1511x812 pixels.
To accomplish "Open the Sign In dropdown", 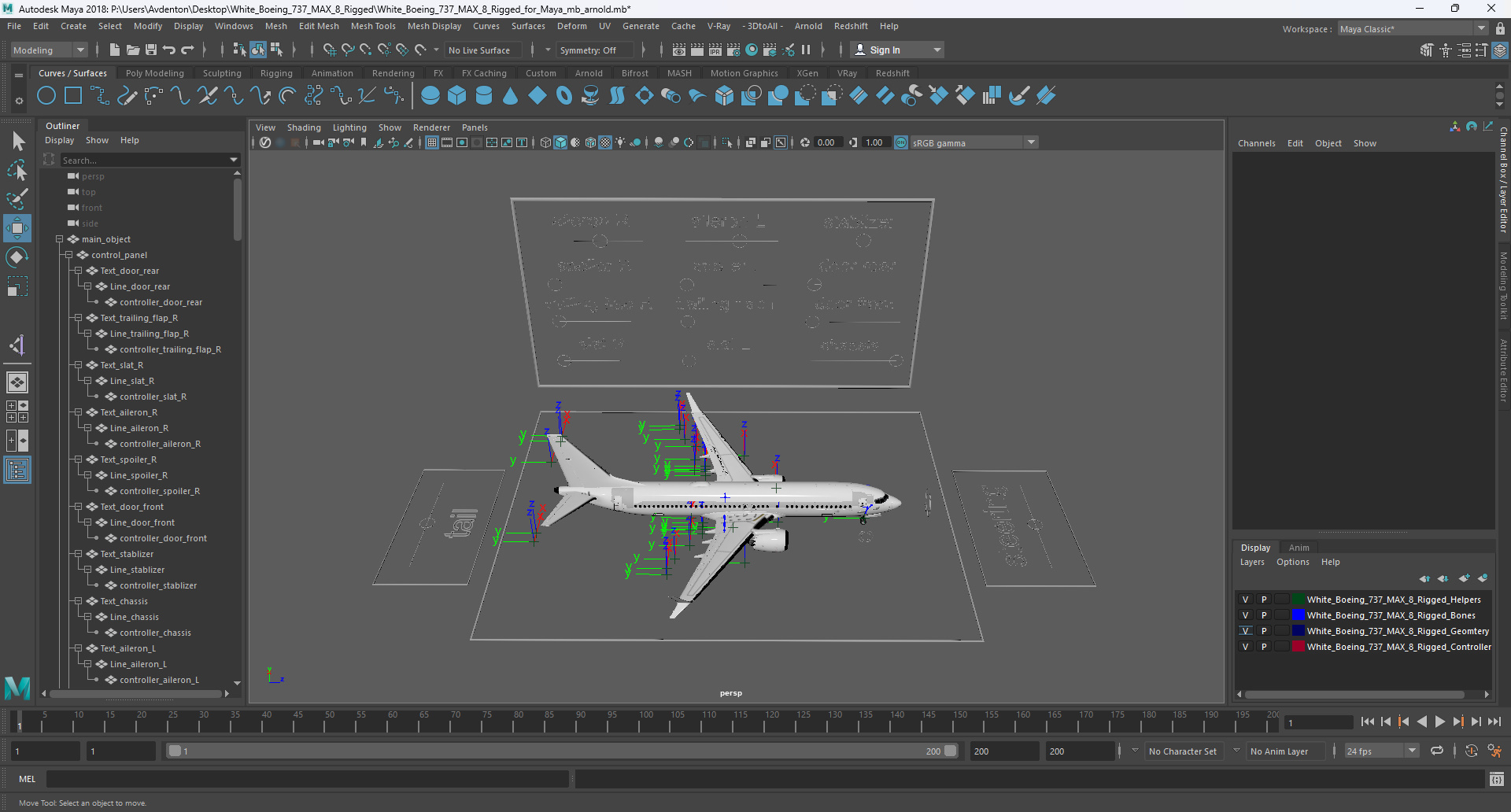I will [x=897, y=50].
